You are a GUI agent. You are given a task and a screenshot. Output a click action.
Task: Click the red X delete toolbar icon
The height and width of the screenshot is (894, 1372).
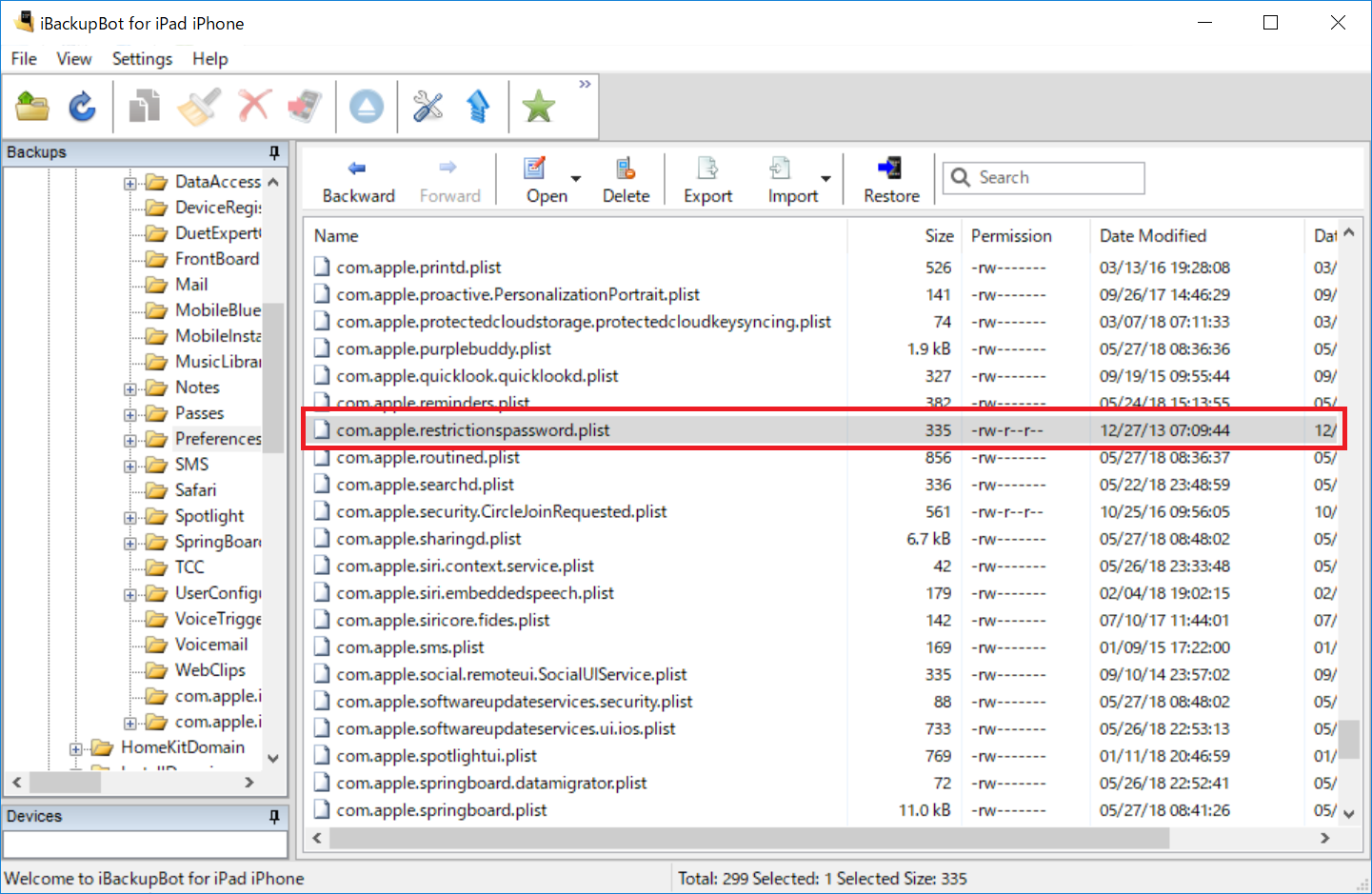(254, 106)
